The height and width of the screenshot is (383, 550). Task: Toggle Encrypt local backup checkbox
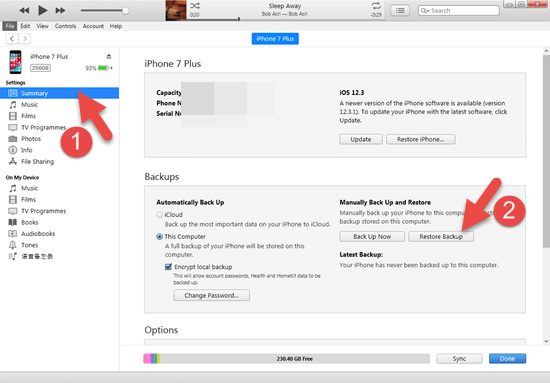168,267
